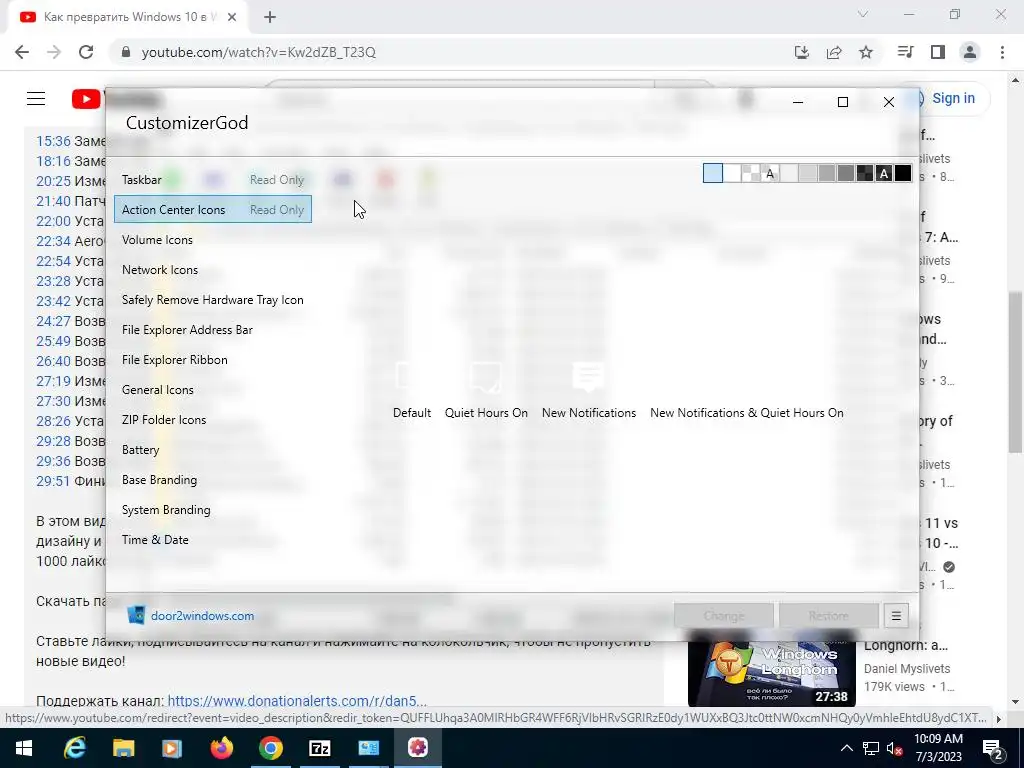The image size is (1024, 768).
Task: Open 7-Zip from the taskbar
Action: coord(319,748)
